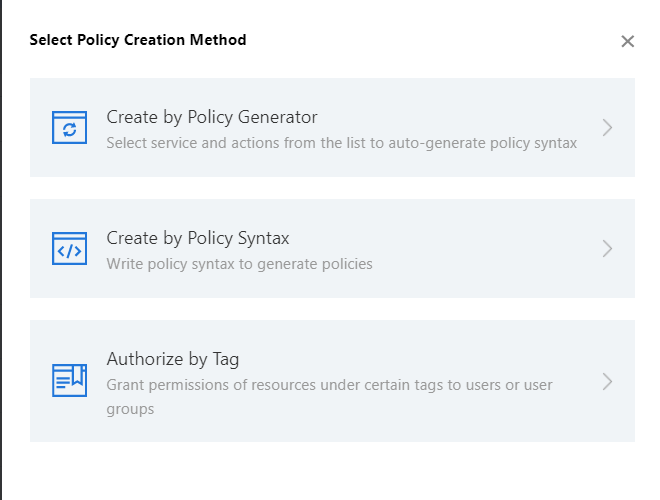Pick the "Authorize by Tag" title
The width and height of the screenshot is (660, 500).
click(172, 359)
